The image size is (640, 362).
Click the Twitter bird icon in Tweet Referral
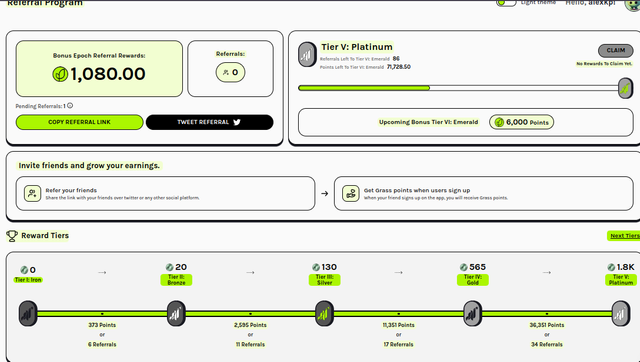237,122
